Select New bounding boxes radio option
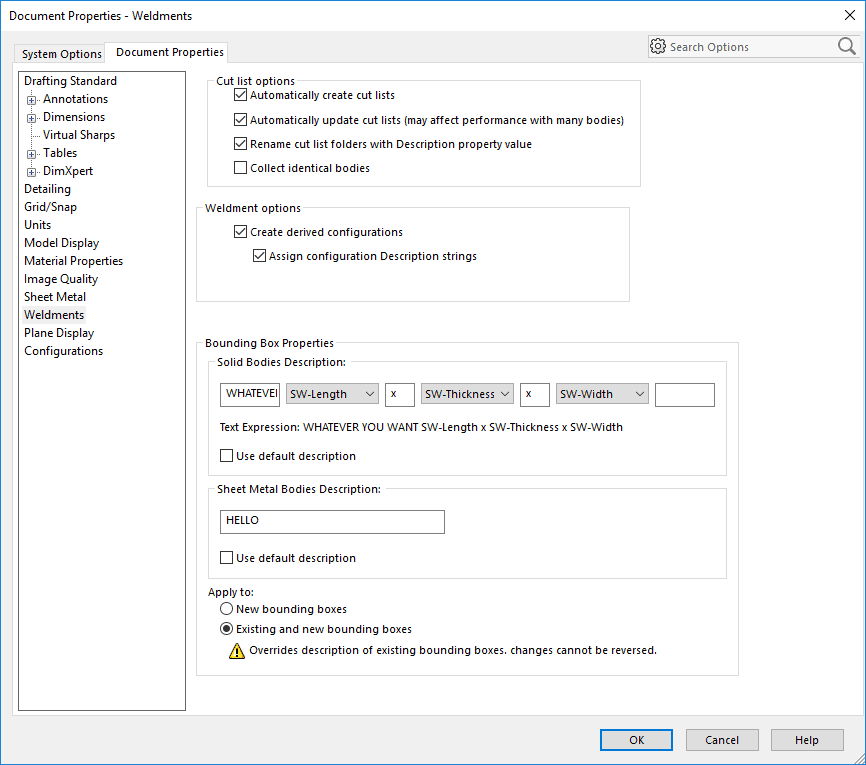 pos(226,609)
